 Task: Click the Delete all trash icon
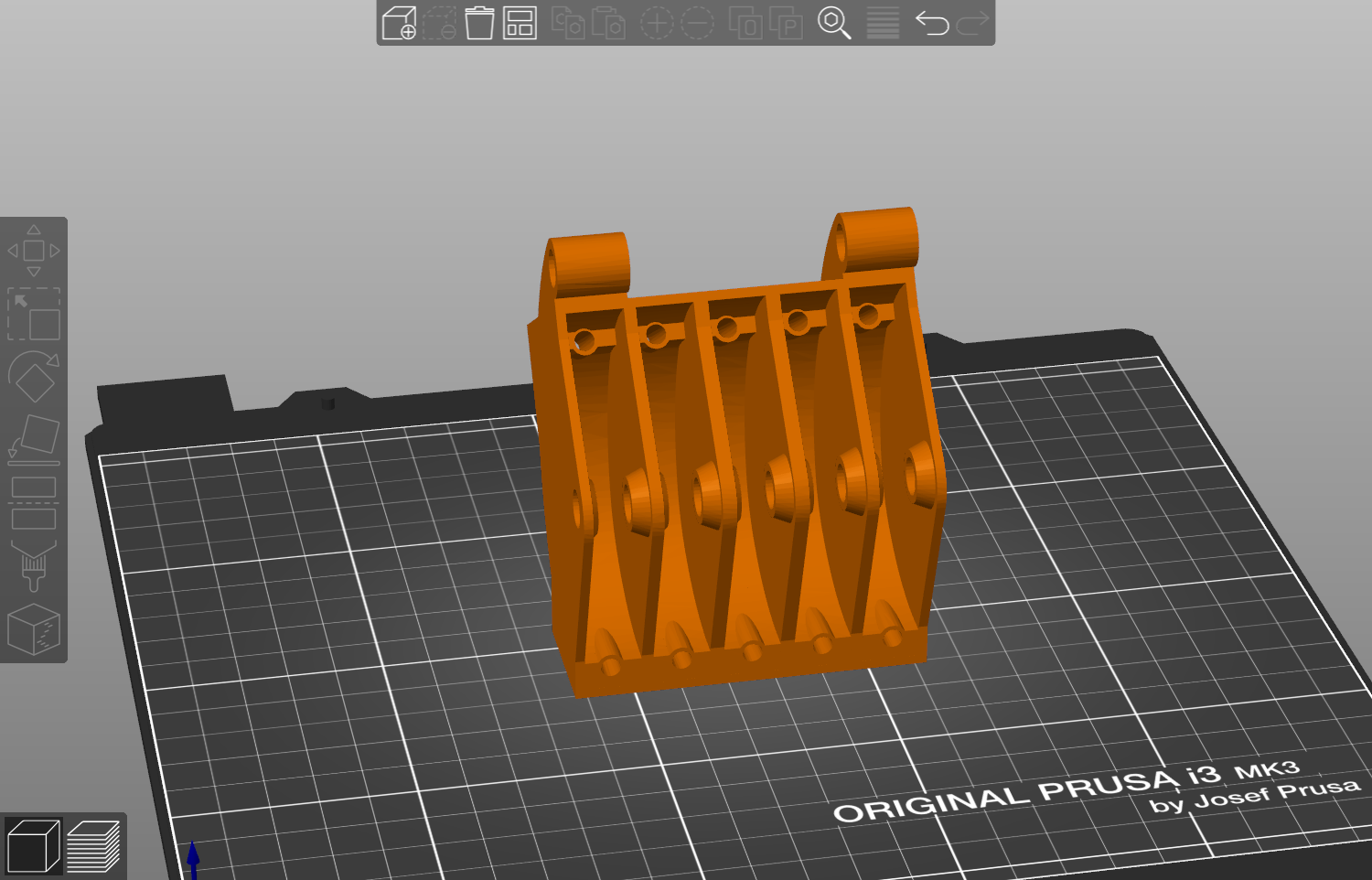[x=479, y=23]
